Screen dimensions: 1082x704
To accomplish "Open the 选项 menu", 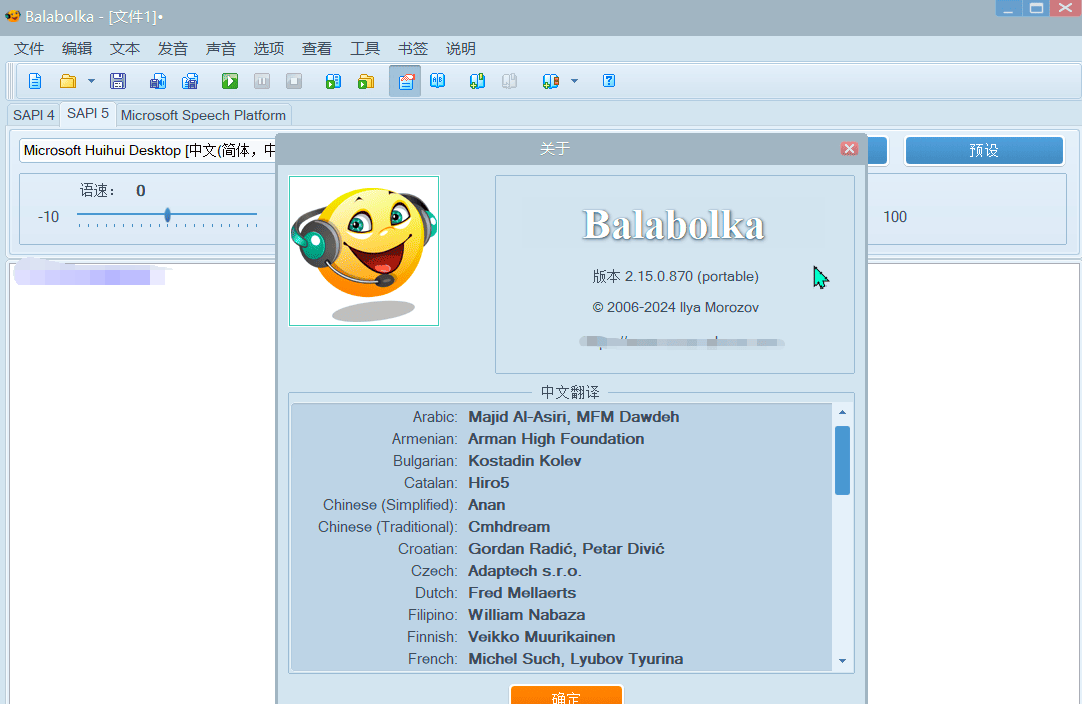I will (x=268, y=49).
